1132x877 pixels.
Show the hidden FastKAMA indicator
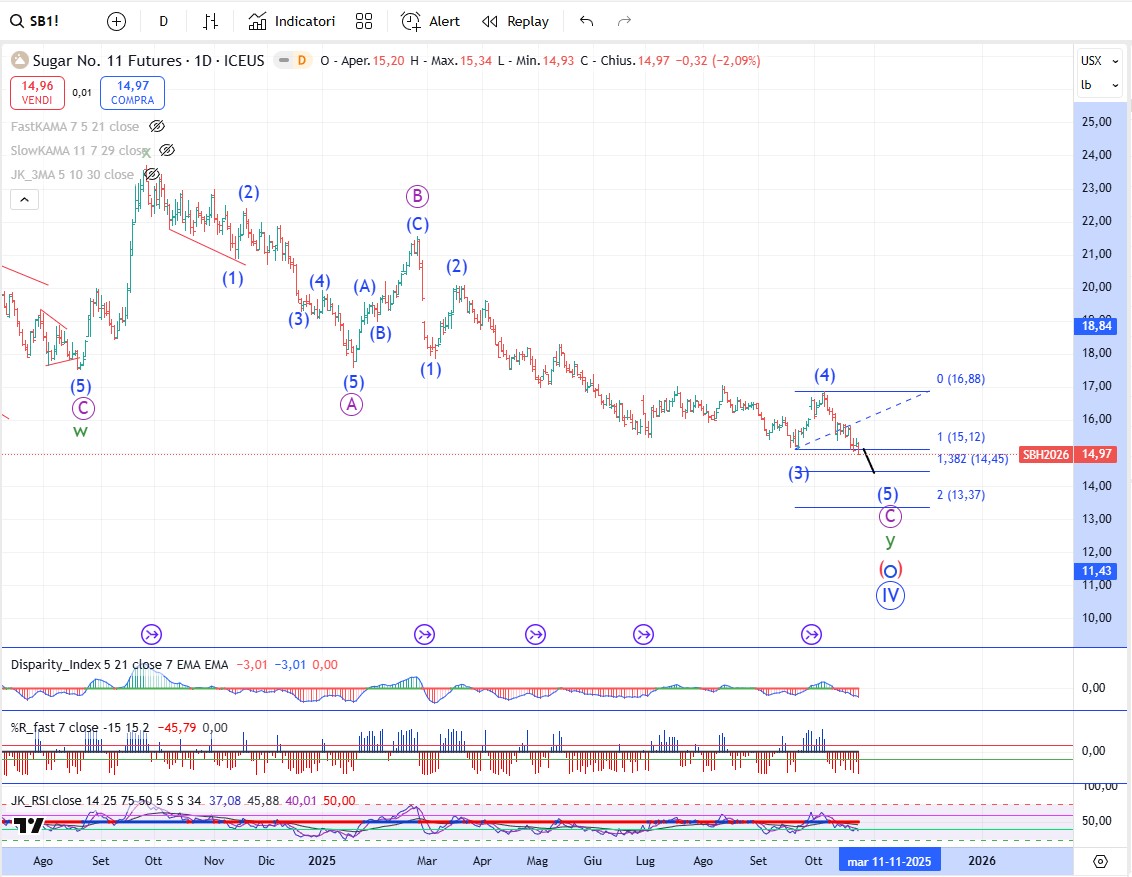156,126
